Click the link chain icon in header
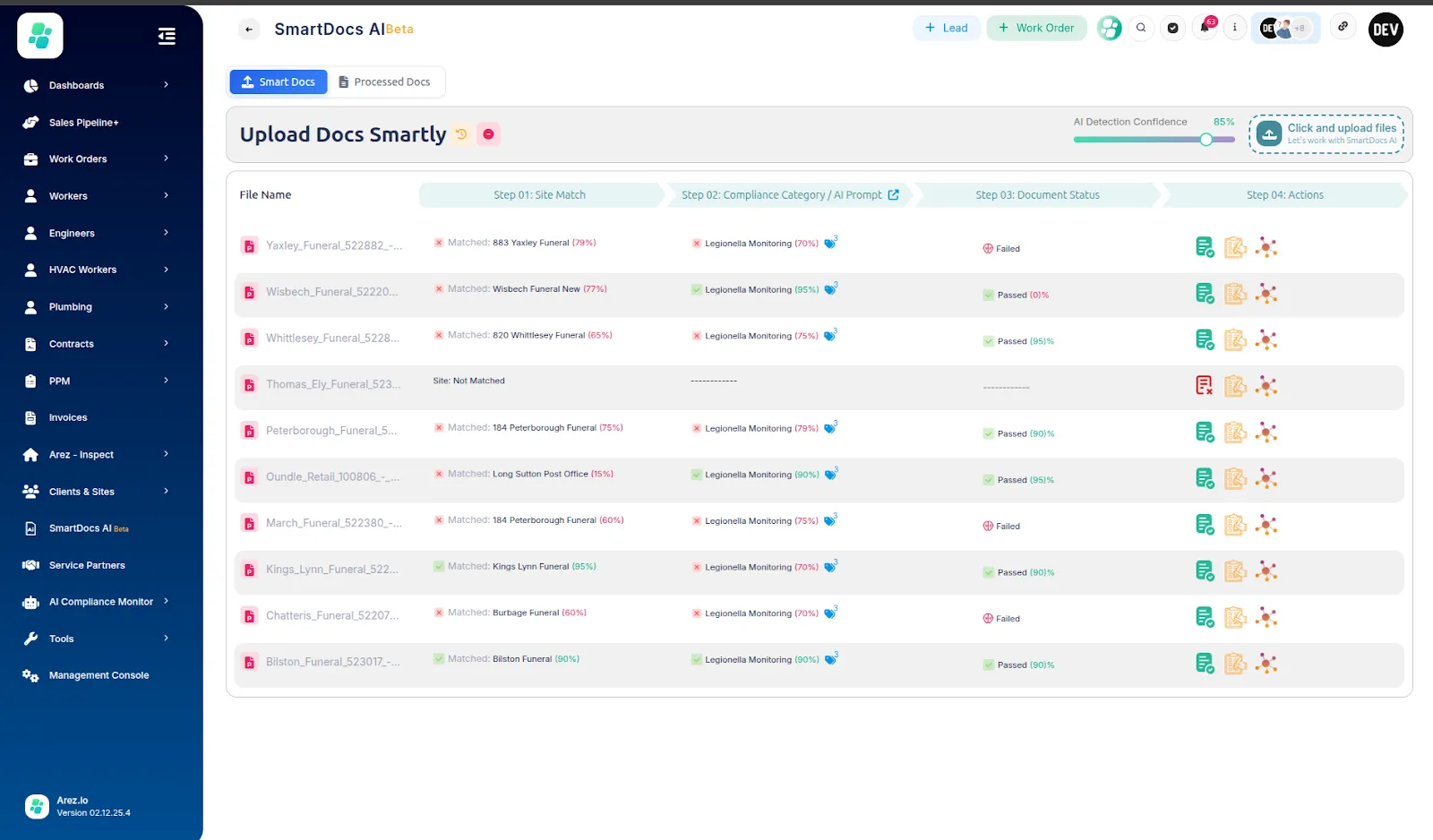The image size is (1433, 840). tap(1343, 27)
